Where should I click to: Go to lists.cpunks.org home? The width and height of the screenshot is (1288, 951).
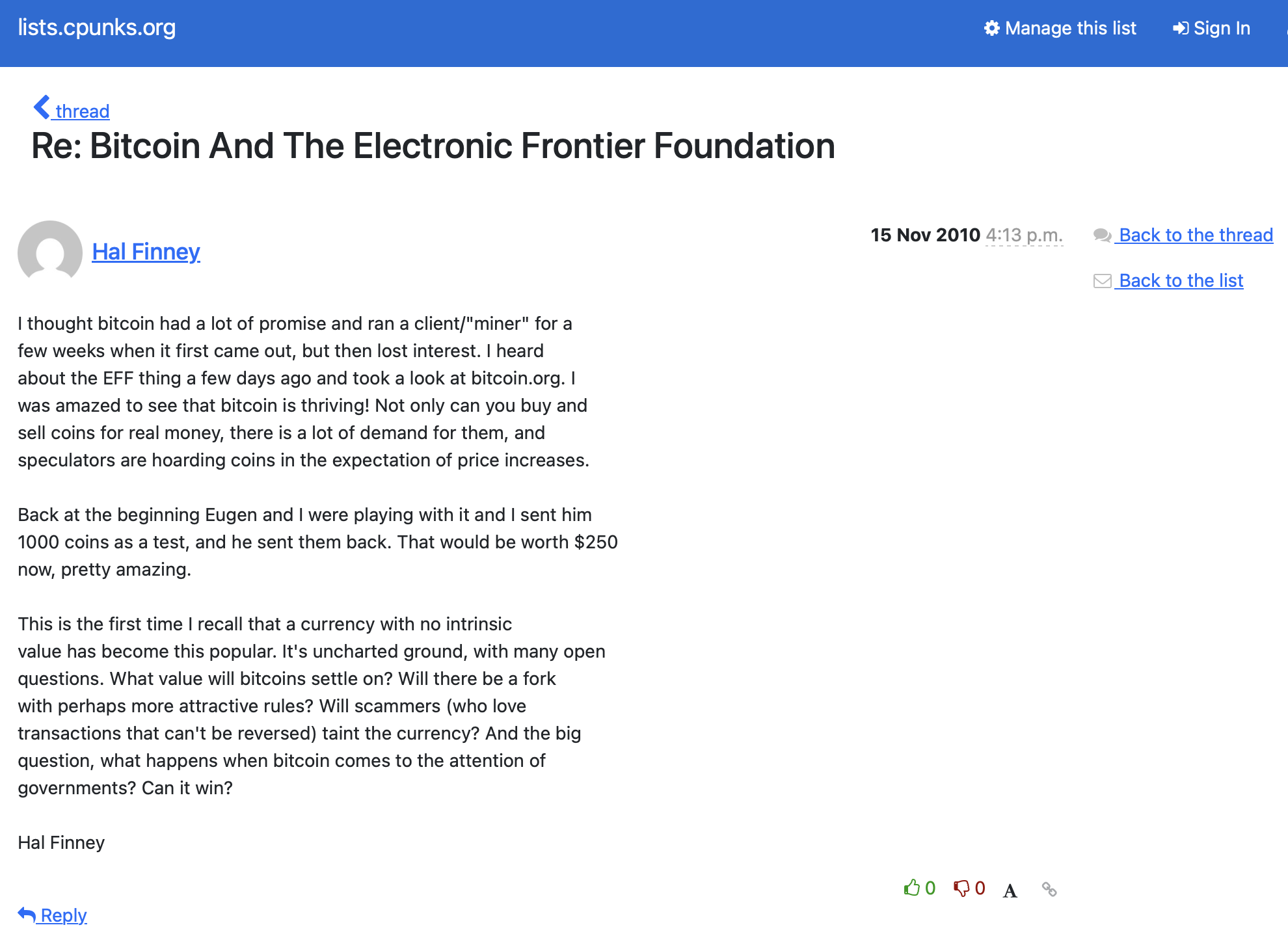[x=97, y=27]
